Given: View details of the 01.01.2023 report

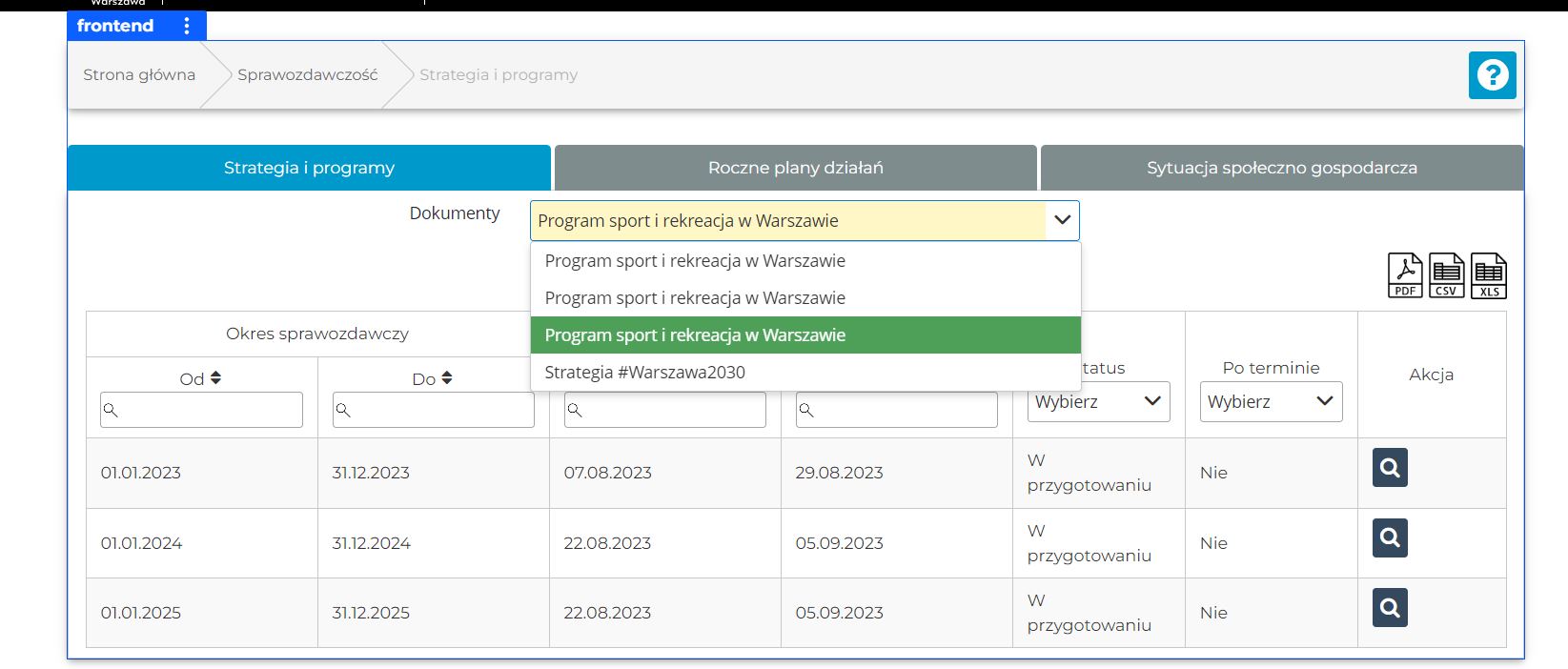Looking at the screenshot, I should 1389,468.
